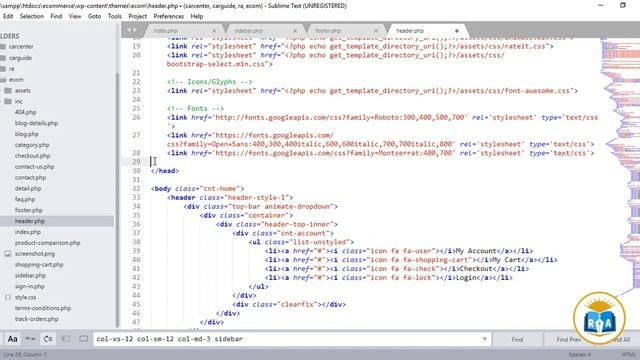Open 404.php in the sidebar
Image resolution: width=640 pixels, height=360 pixels.
(25, 112)
